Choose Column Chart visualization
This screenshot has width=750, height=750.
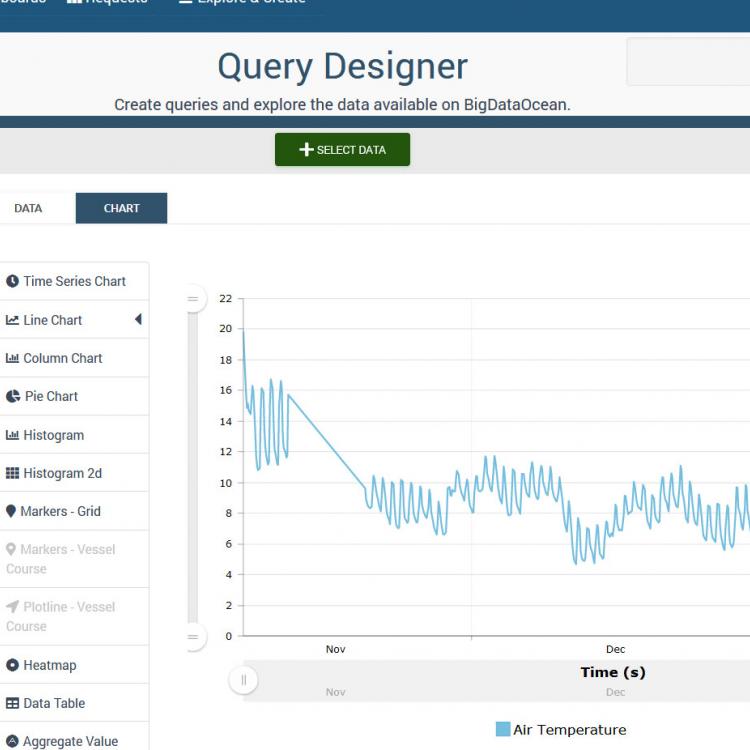coord(74,358)
